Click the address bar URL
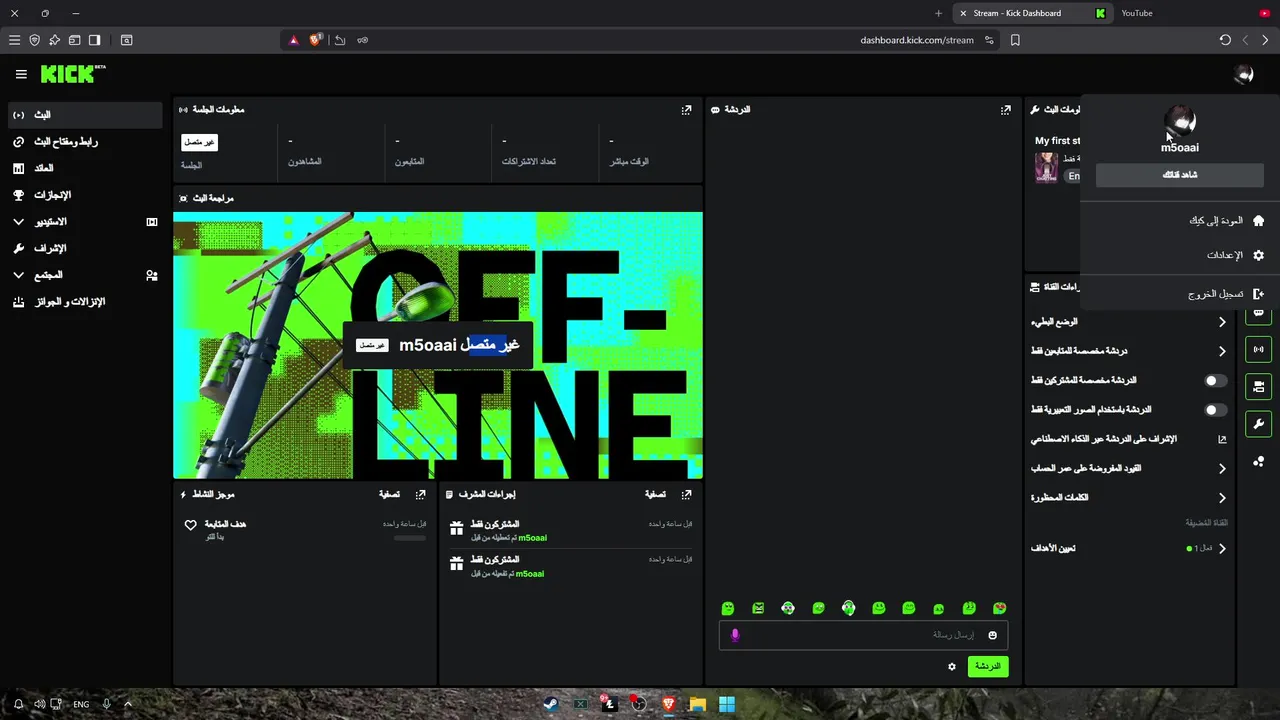This screenshot has width=1280, height=720. pos(916,40)
